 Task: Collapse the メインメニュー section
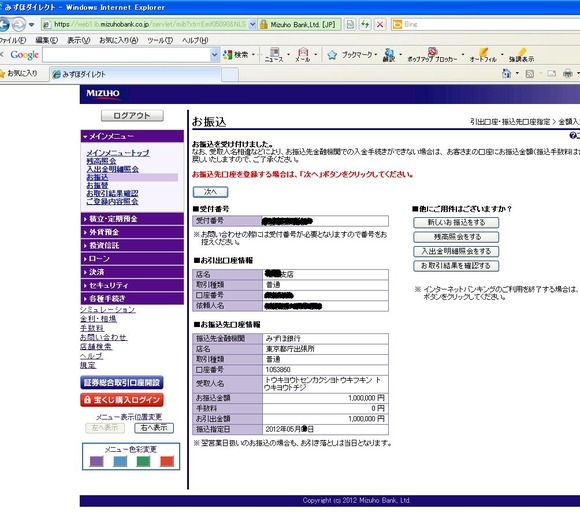click(x=132, y=136)
